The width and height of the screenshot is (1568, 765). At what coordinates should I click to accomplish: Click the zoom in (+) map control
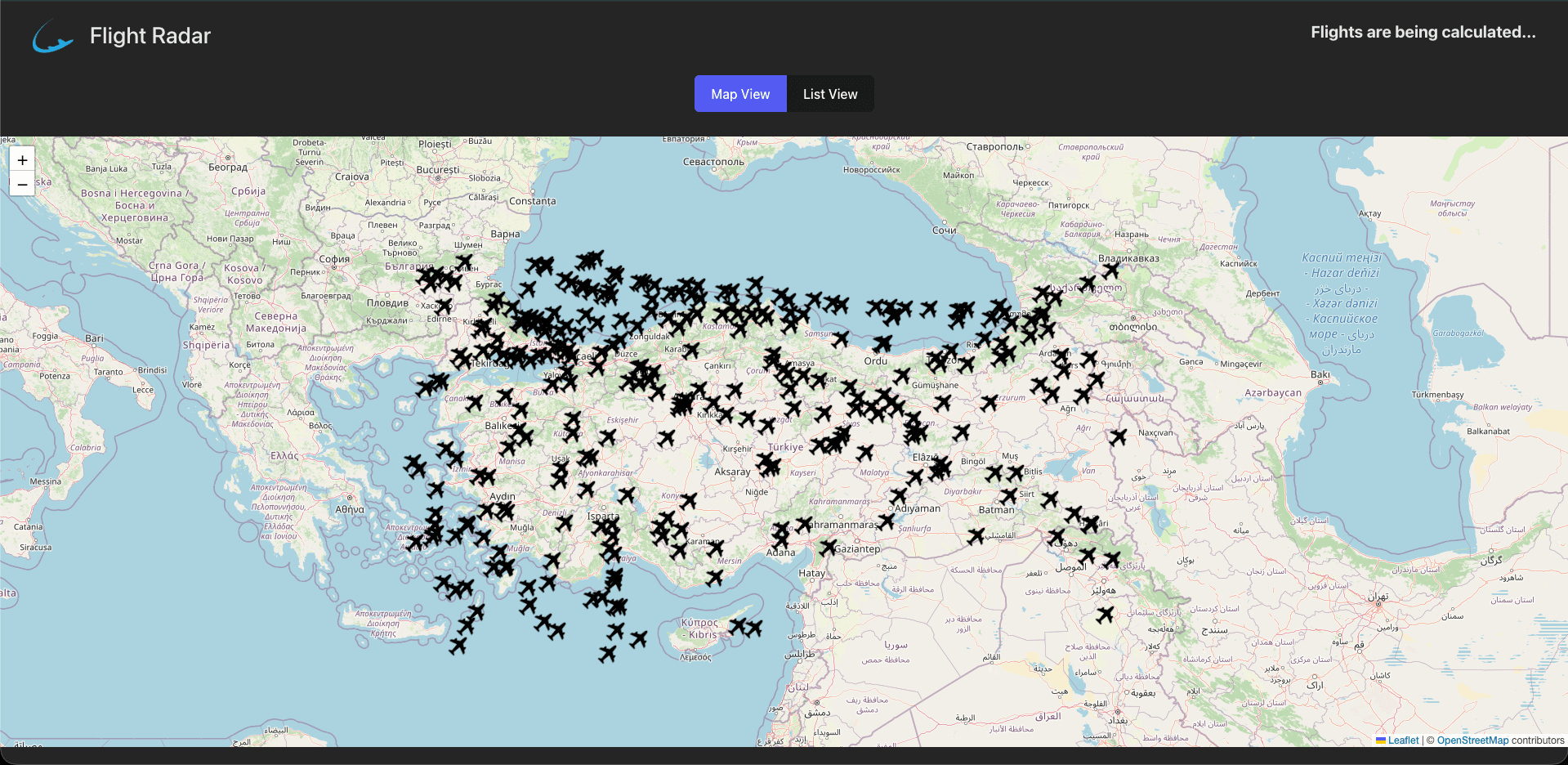click(x=21, y=160)
